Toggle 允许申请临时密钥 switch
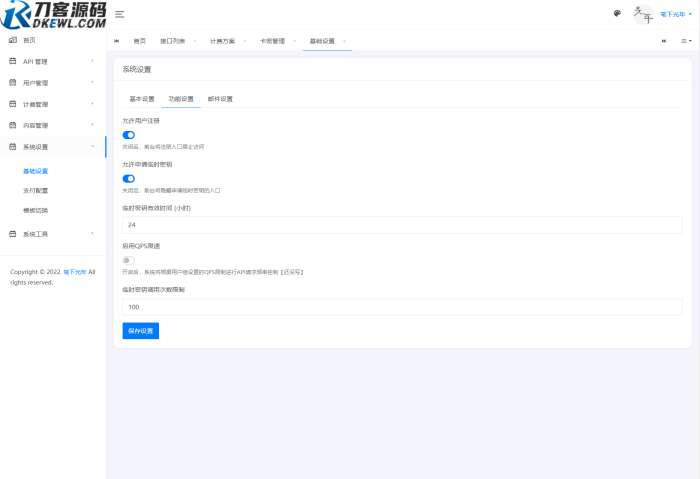Image resolution: width=700 pixels, height=479 pixels. coord(129,179)
